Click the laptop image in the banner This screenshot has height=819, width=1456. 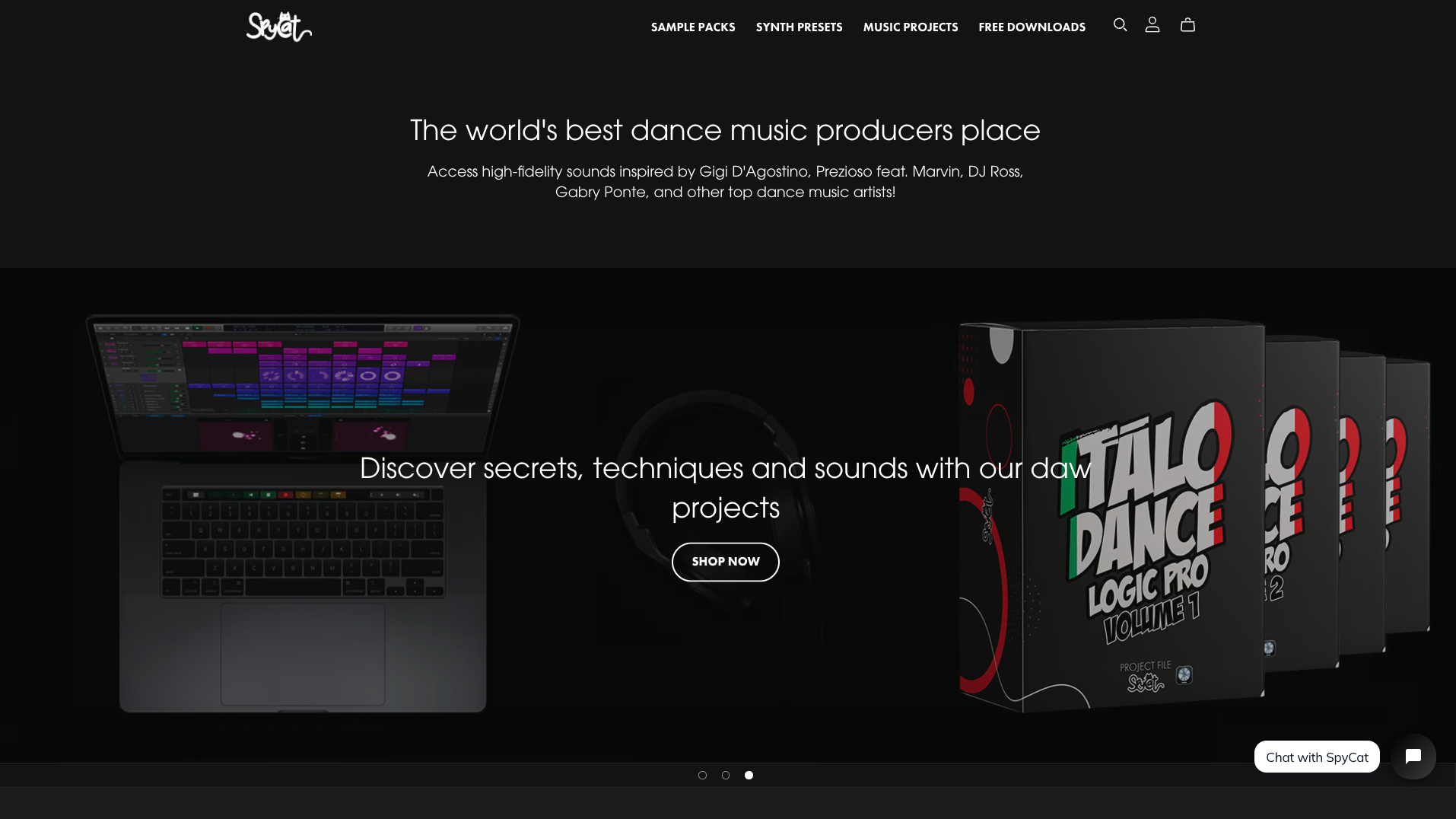[303, 514]
